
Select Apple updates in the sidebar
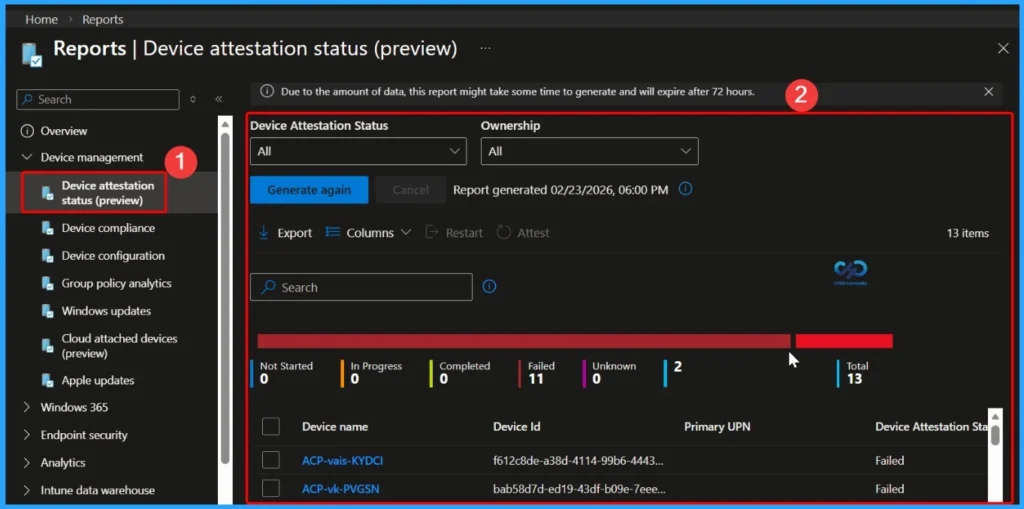point(98,380)
